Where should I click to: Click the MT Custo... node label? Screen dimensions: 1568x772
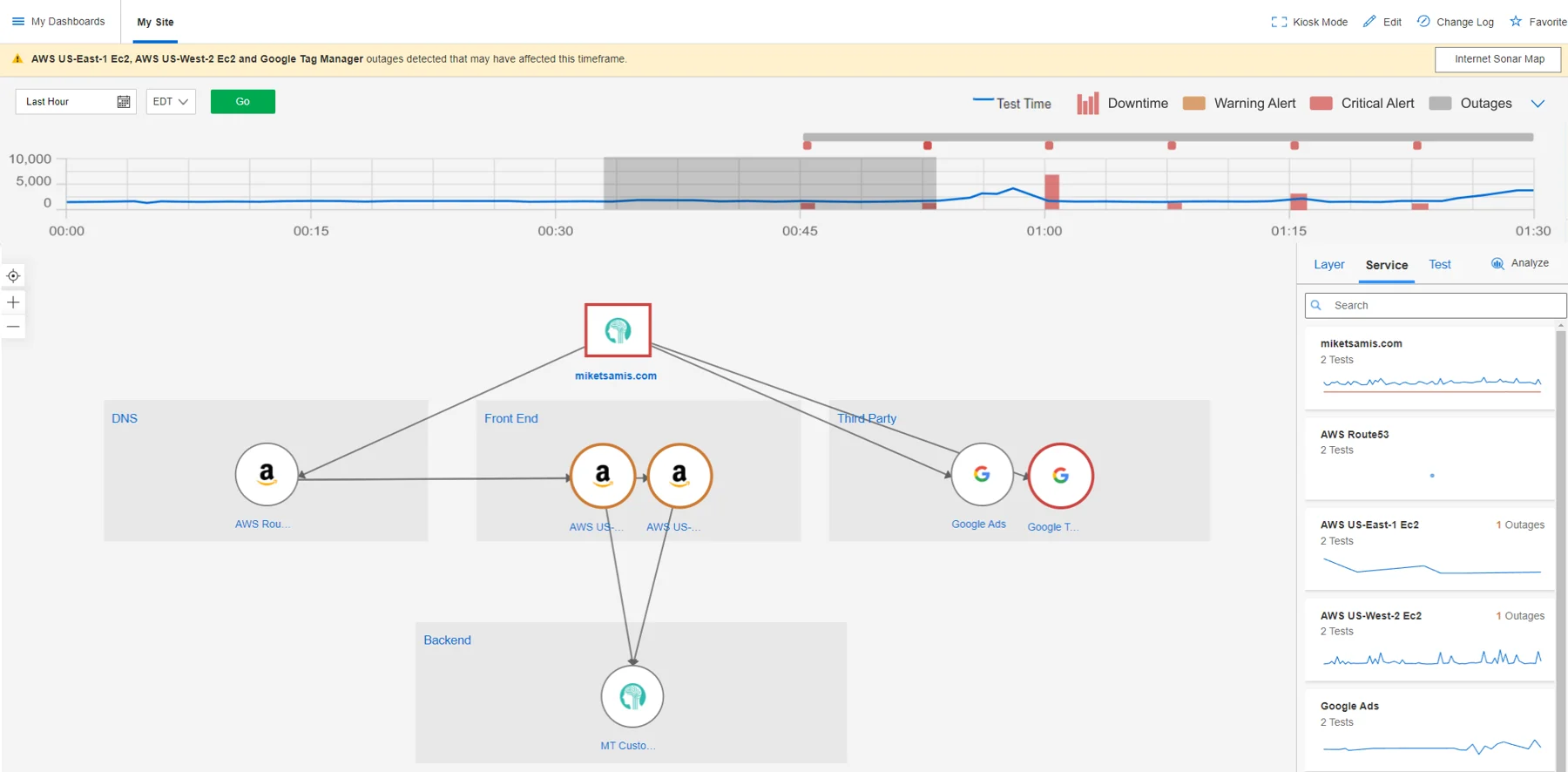point(628,746)
